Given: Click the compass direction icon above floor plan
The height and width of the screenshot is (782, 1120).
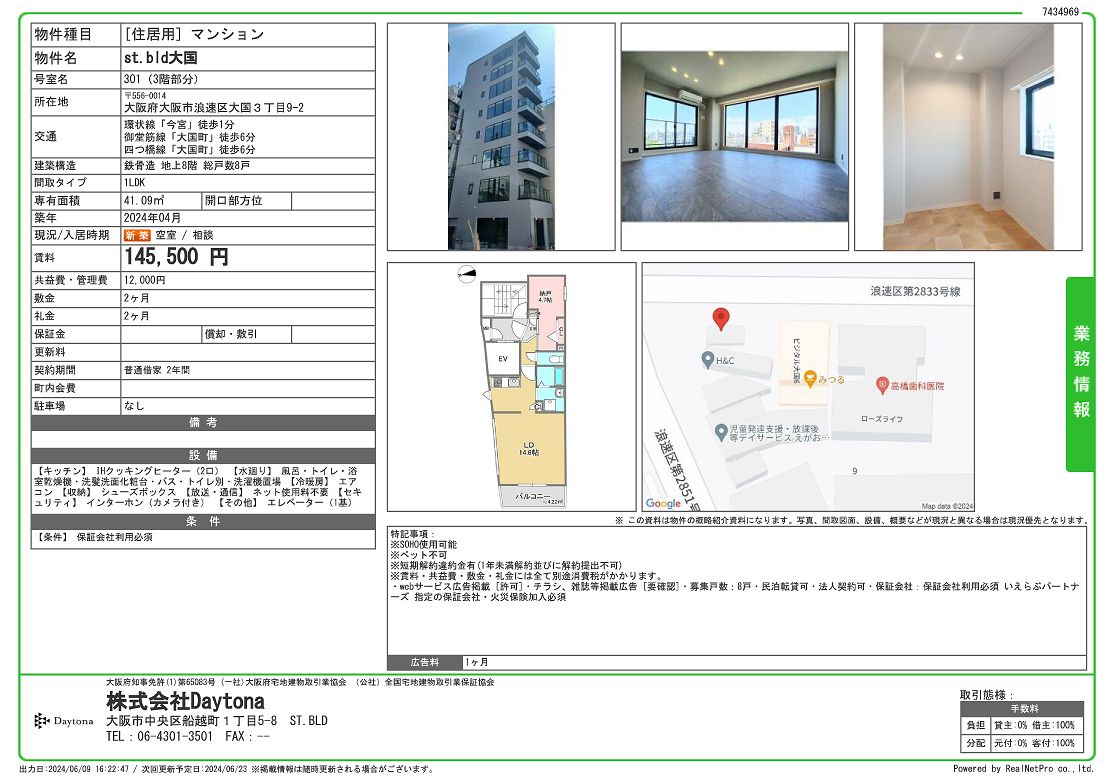Looking at the screenshot, I should pyautogui.click(x=466, y=274).
